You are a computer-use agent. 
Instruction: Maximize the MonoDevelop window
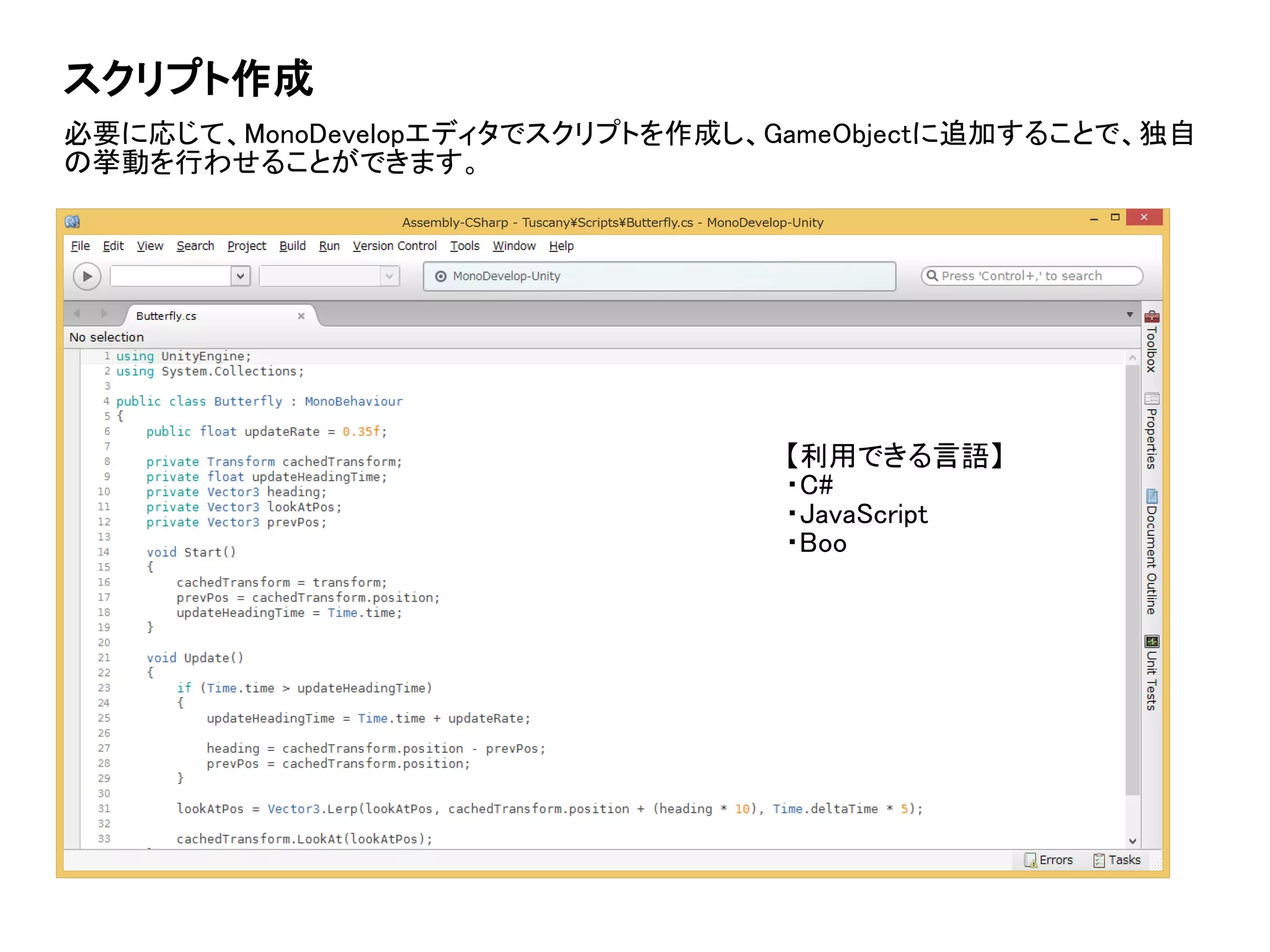pyautogui.click(x=1115, y=217)
